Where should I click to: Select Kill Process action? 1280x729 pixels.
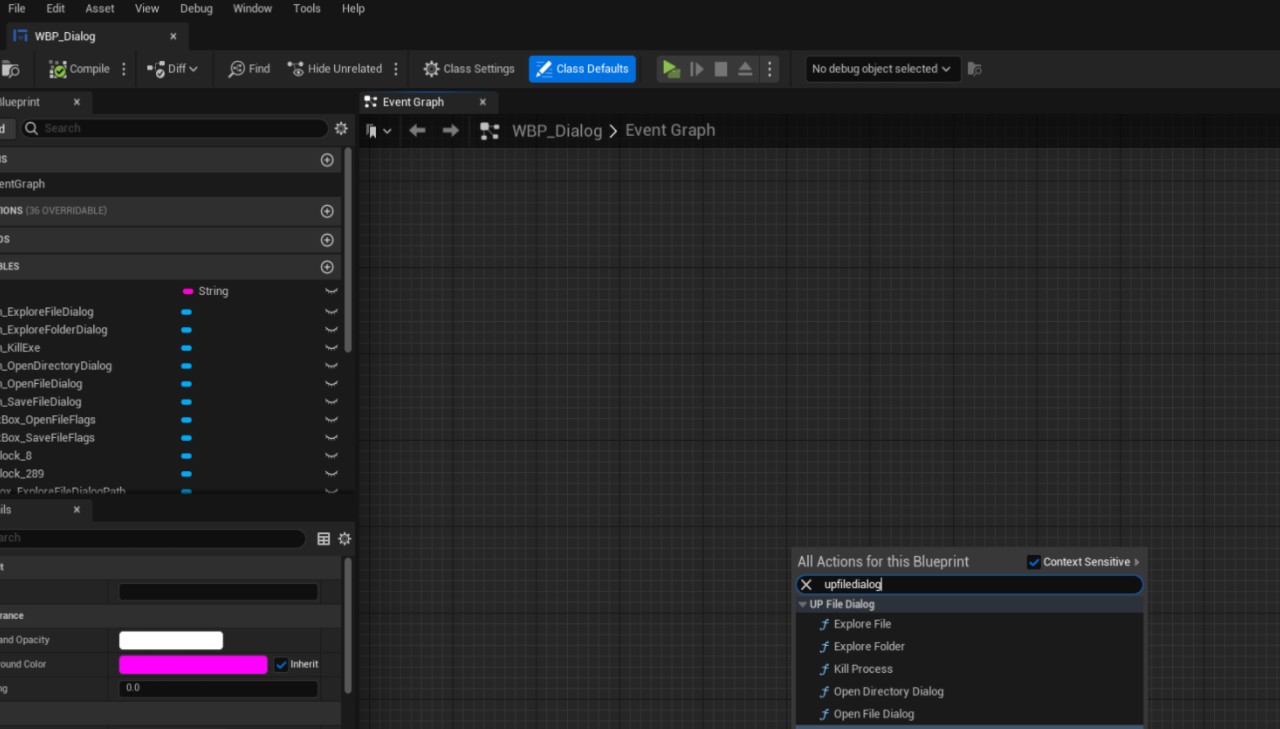click(x=863, y=669)
